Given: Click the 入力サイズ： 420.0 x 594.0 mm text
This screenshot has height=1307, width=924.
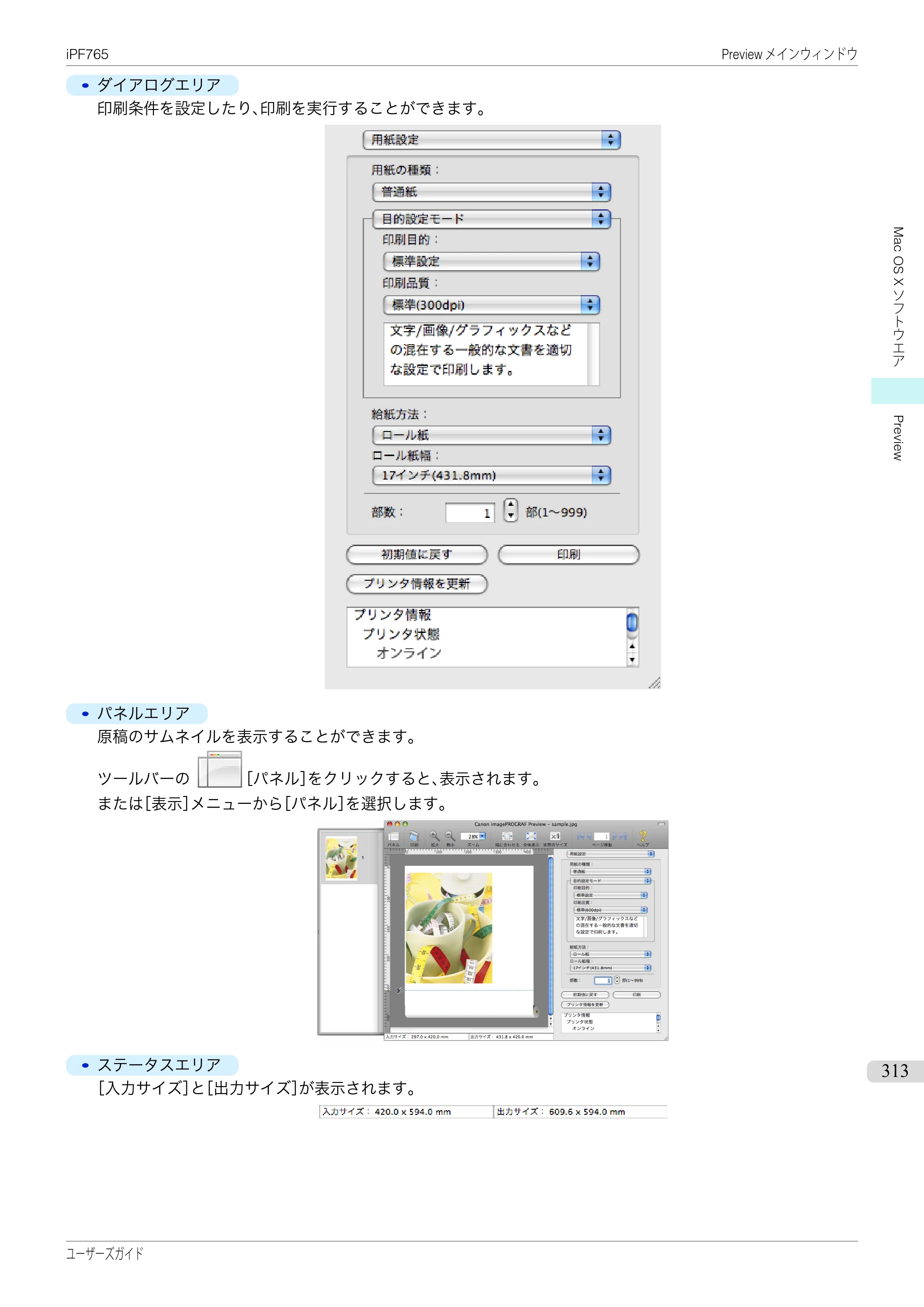Looking at the screenshot, I should point(387,1112).
